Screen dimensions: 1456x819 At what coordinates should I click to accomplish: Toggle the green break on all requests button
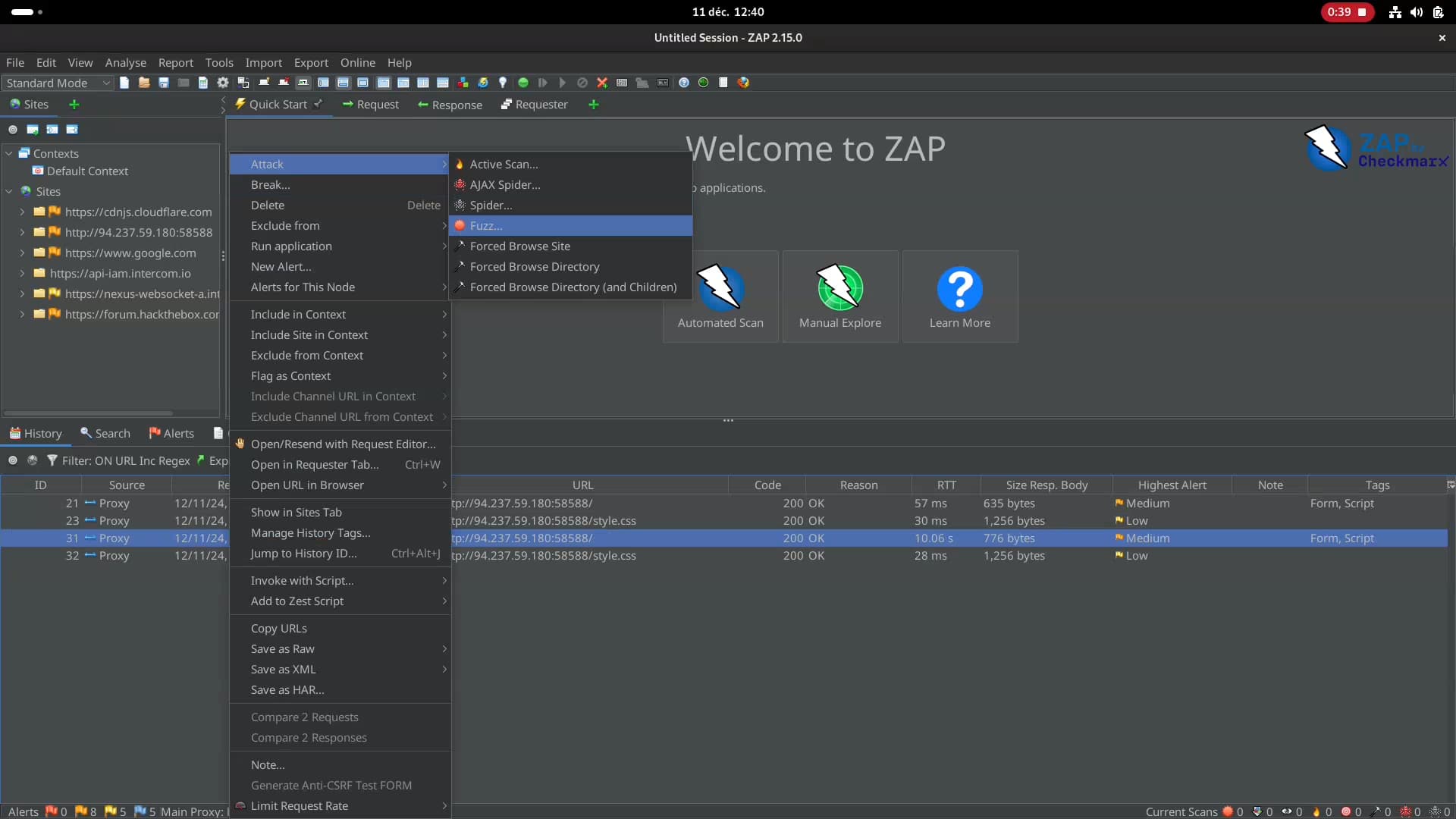[x=523, y=83]
